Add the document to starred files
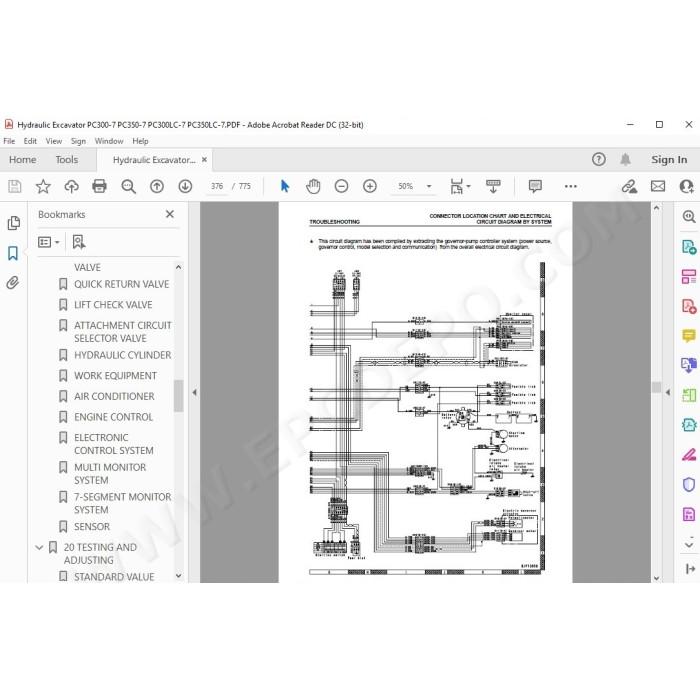This screenshot has height=700, width=700. (43, 186)
